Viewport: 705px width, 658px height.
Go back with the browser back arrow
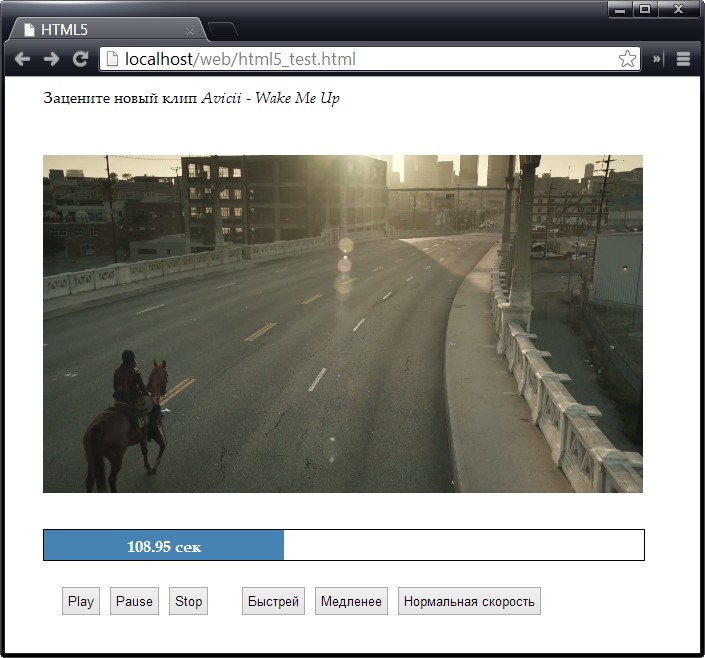pos(22,59)
